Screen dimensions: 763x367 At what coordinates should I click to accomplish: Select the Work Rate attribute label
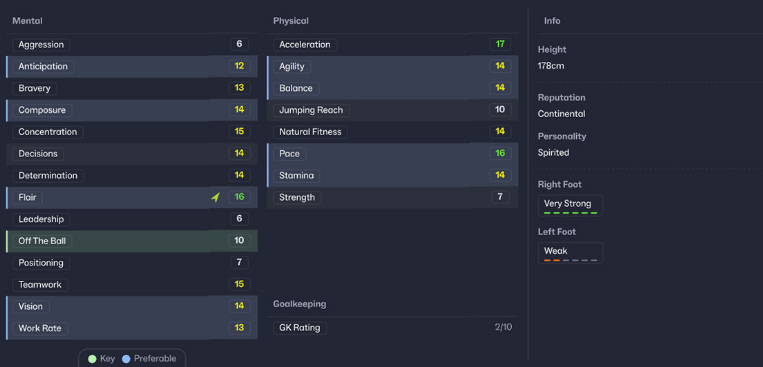pos(40,329)
